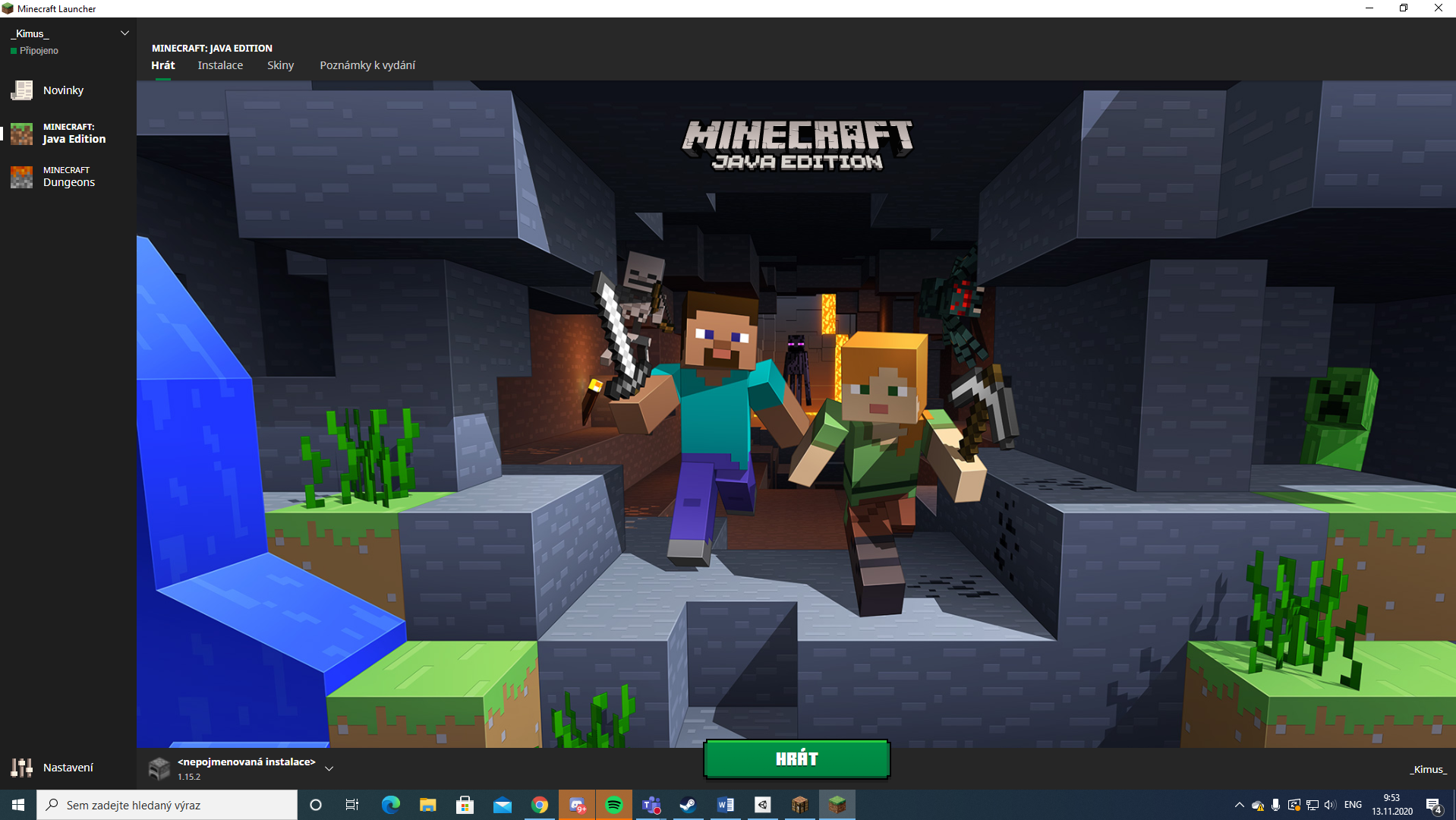The width and height of the screenshot is (1456, 820).
Task: Show hidden system tray icons
Action: coord(1239,805)
